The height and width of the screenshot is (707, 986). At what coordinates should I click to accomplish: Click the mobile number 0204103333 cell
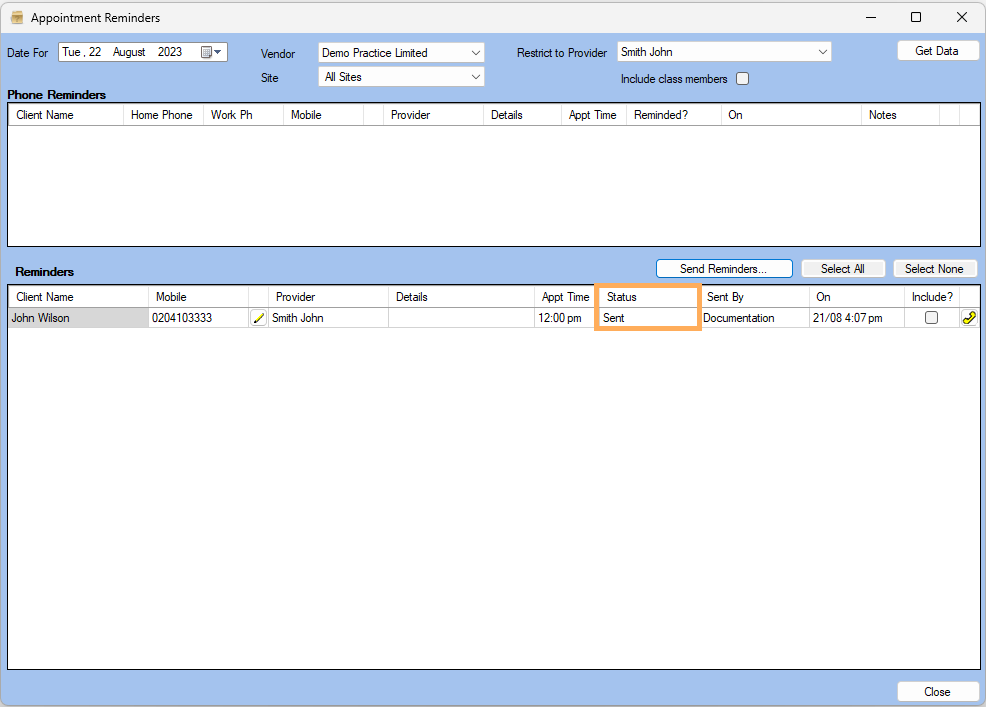click(x=199, y=318)
